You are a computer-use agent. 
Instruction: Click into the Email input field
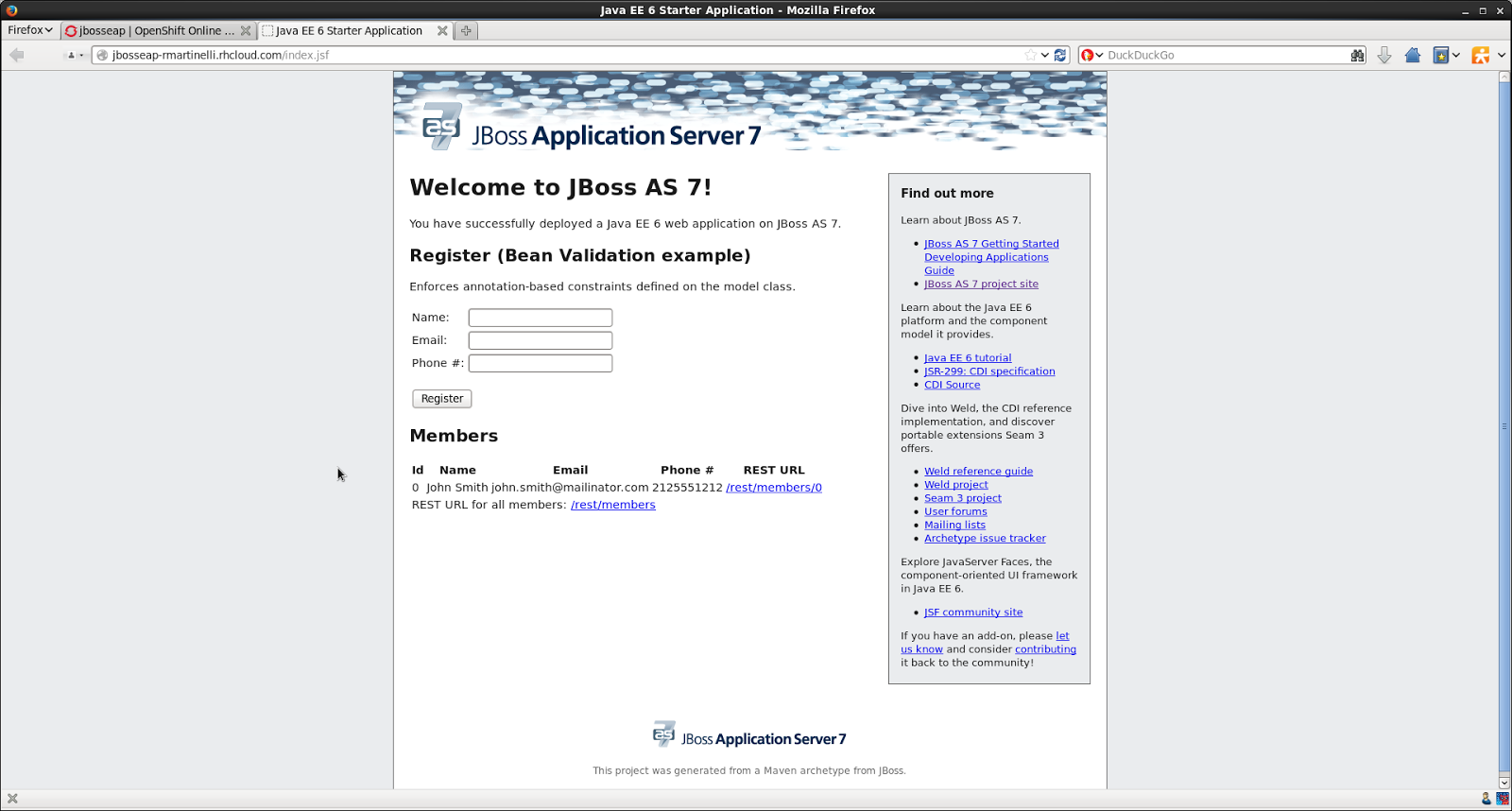click(x=541, y=340)
